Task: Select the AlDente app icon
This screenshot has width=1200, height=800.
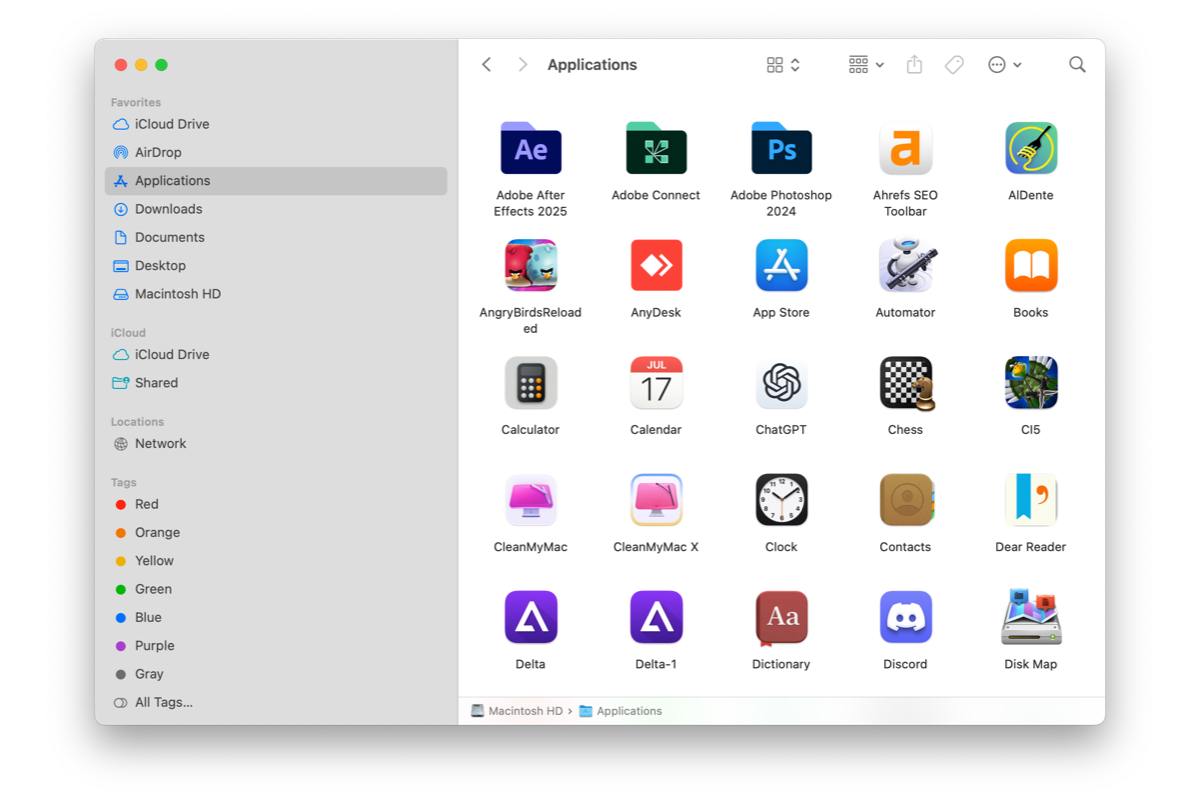Action: (1031, 148)
